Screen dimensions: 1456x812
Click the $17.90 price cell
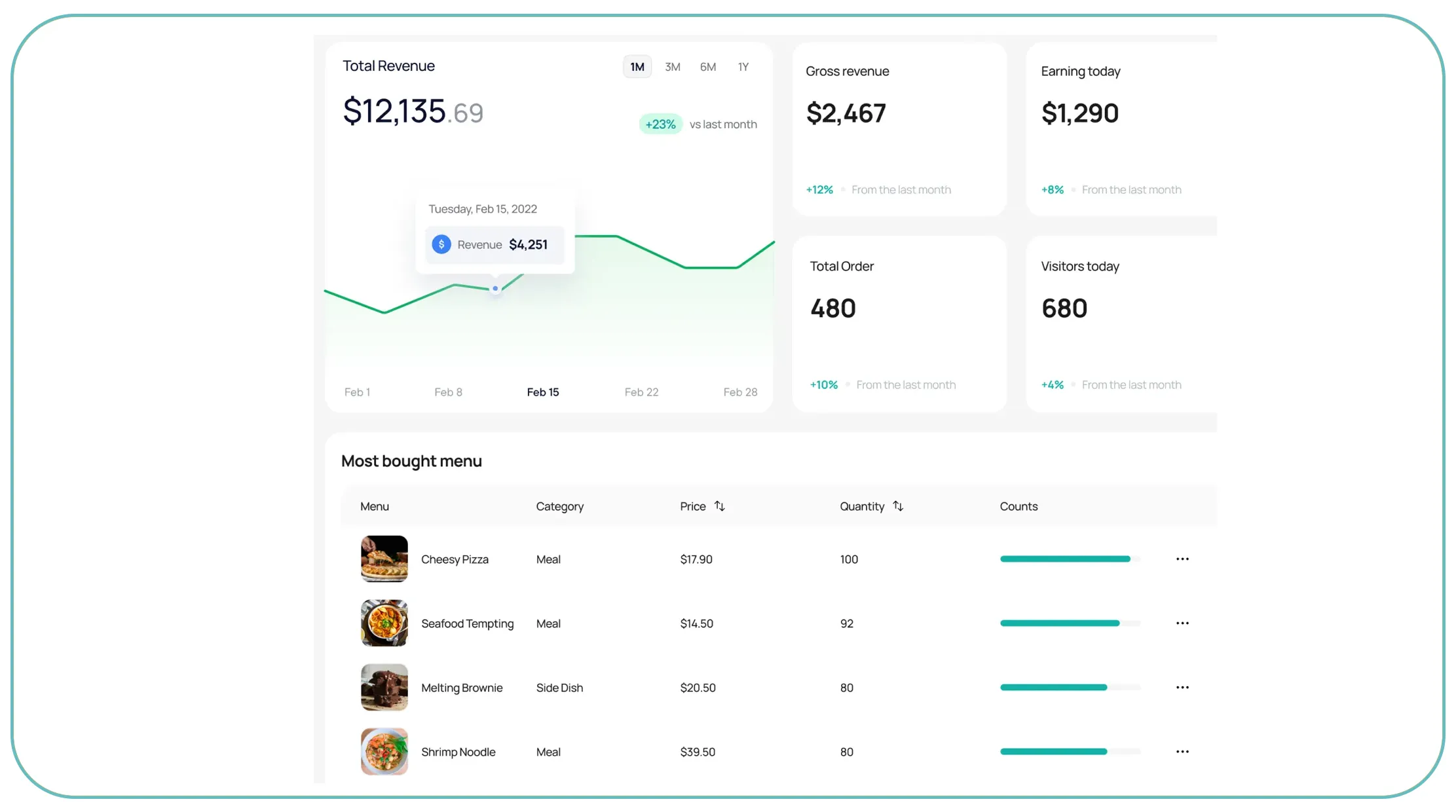click(696, 559)
